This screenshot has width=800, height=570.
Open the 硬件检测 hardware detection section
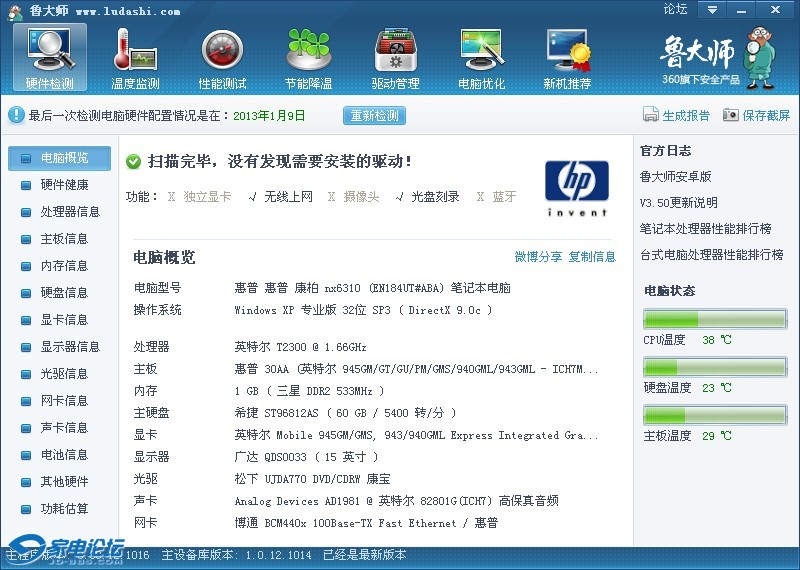(x=50, y=58)
